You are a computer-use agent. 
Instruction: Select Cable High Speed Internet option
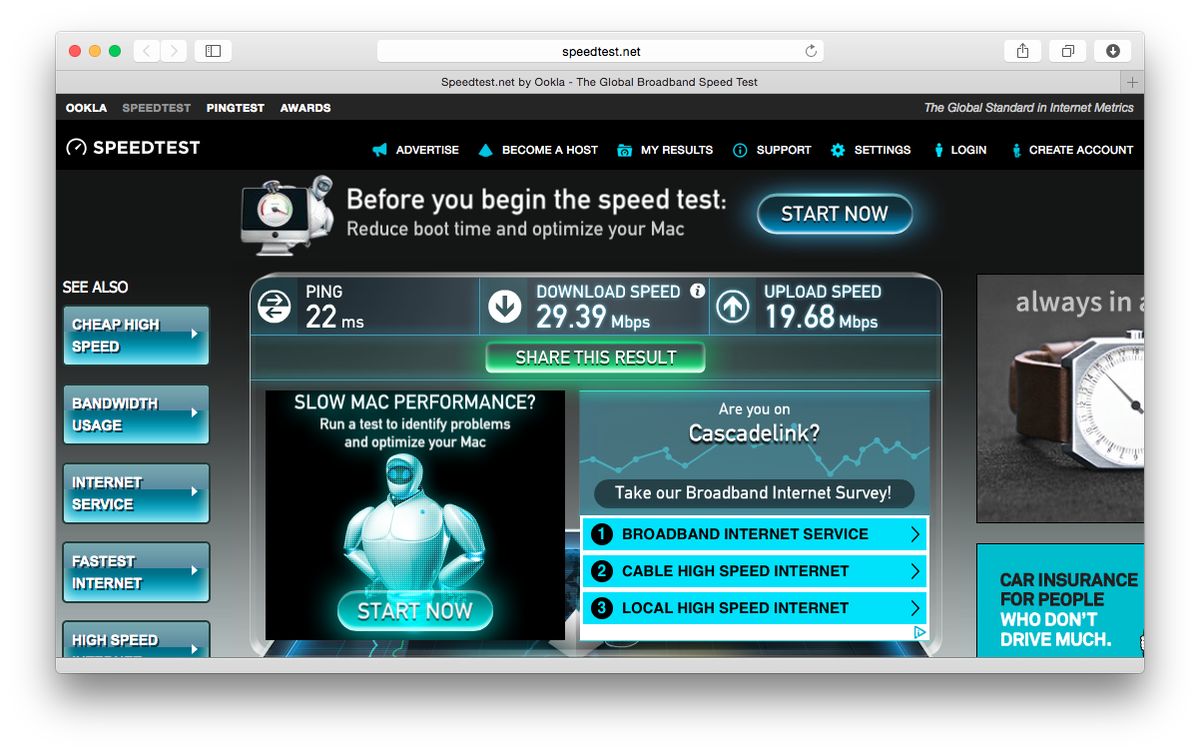[754, 571]
